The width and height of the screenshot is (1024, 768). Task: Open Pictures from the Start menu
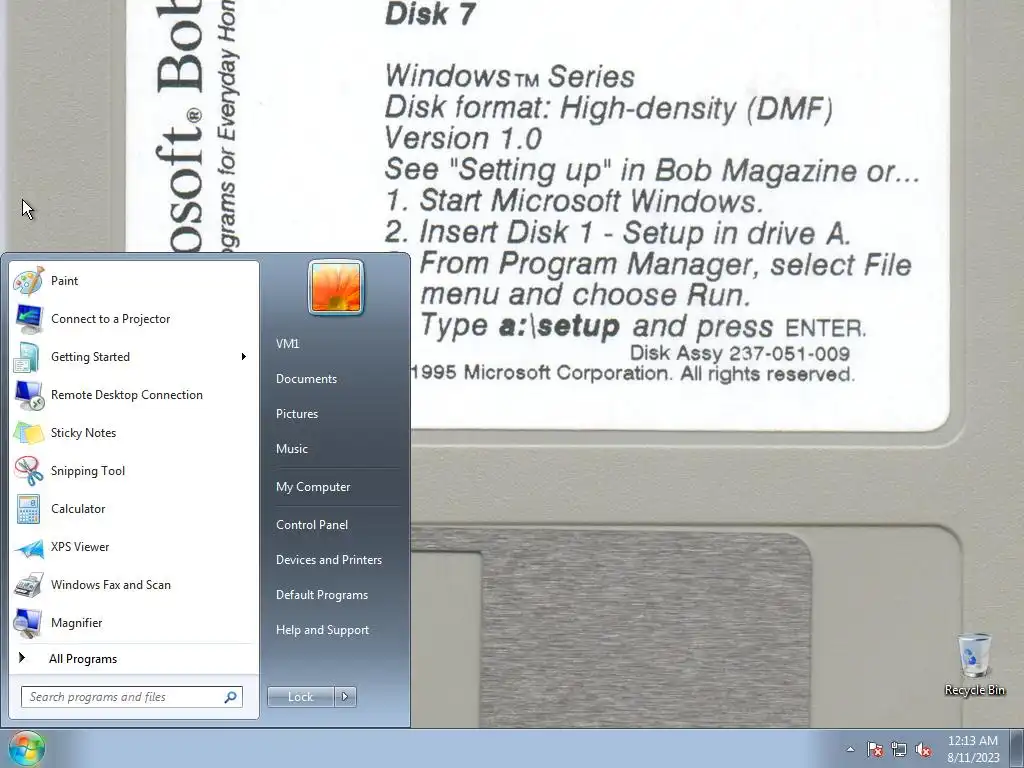coord(297,414)
